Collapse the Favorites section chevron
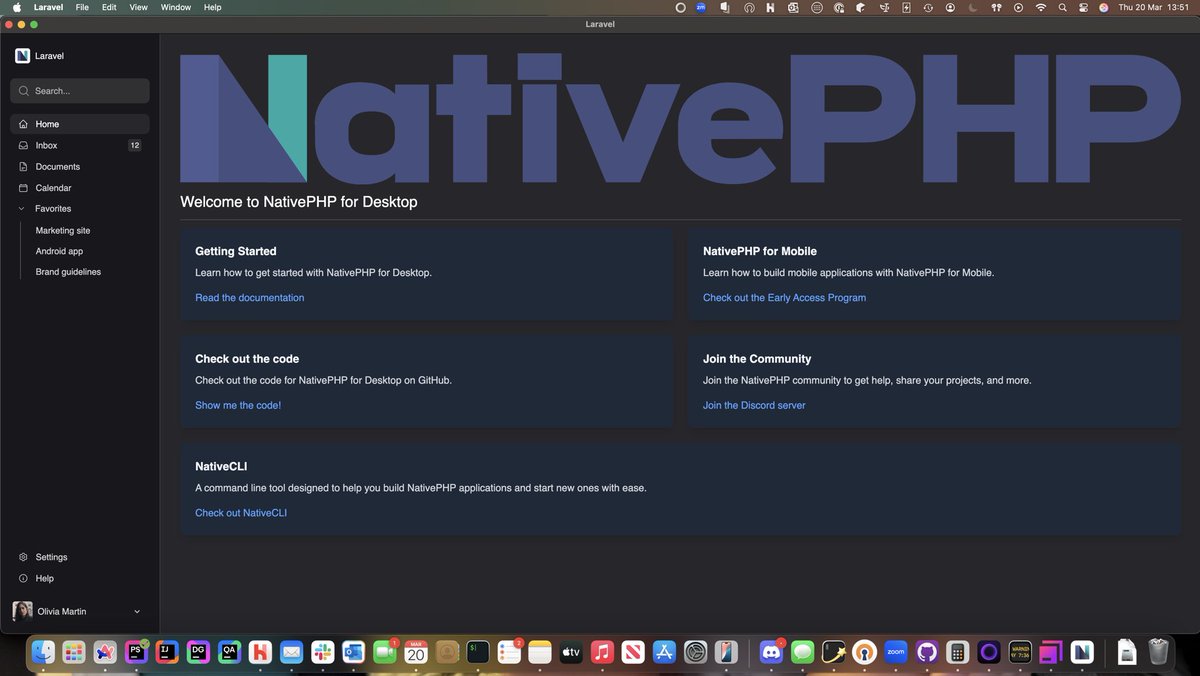This screenshot has width=1200, height=676. 23,209
